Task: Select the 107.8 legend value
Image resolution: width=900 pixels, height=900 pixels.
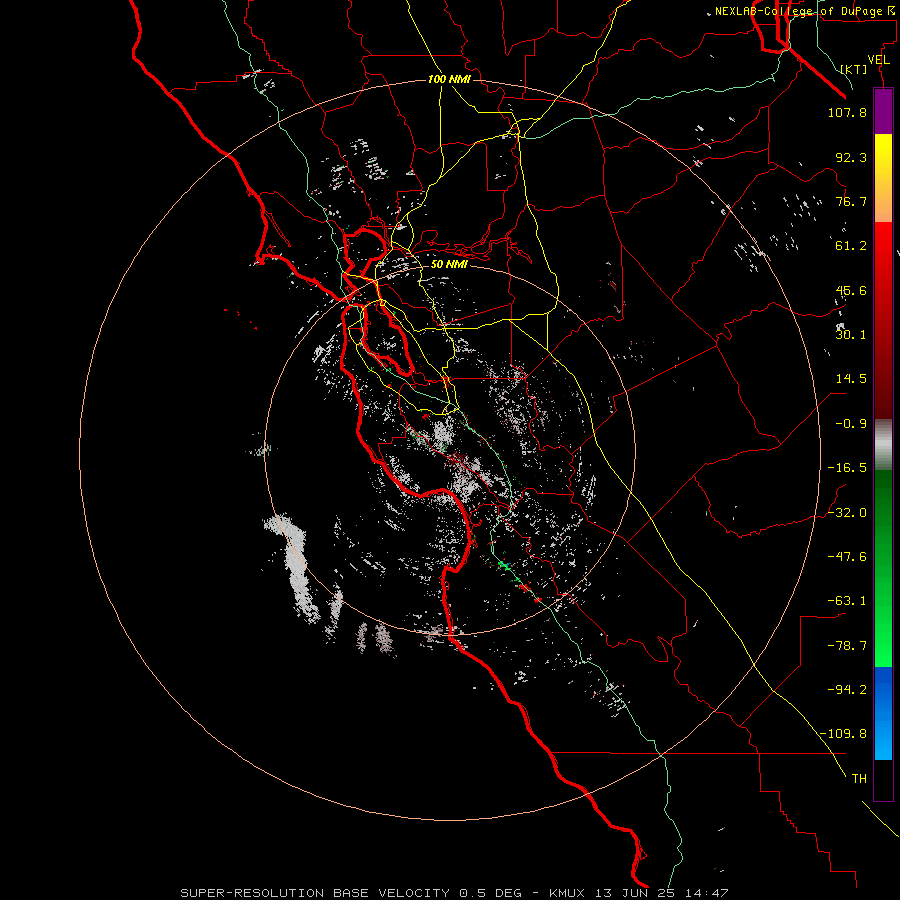Action: (x=847, y=112)
